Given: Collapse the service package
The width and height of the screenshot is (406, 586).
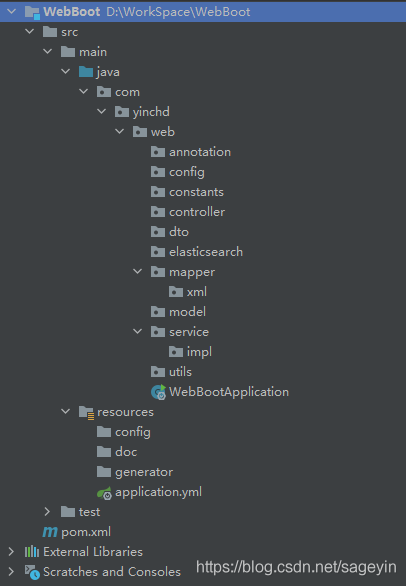Looking at the screenshot, I should [x=138, y=331].
